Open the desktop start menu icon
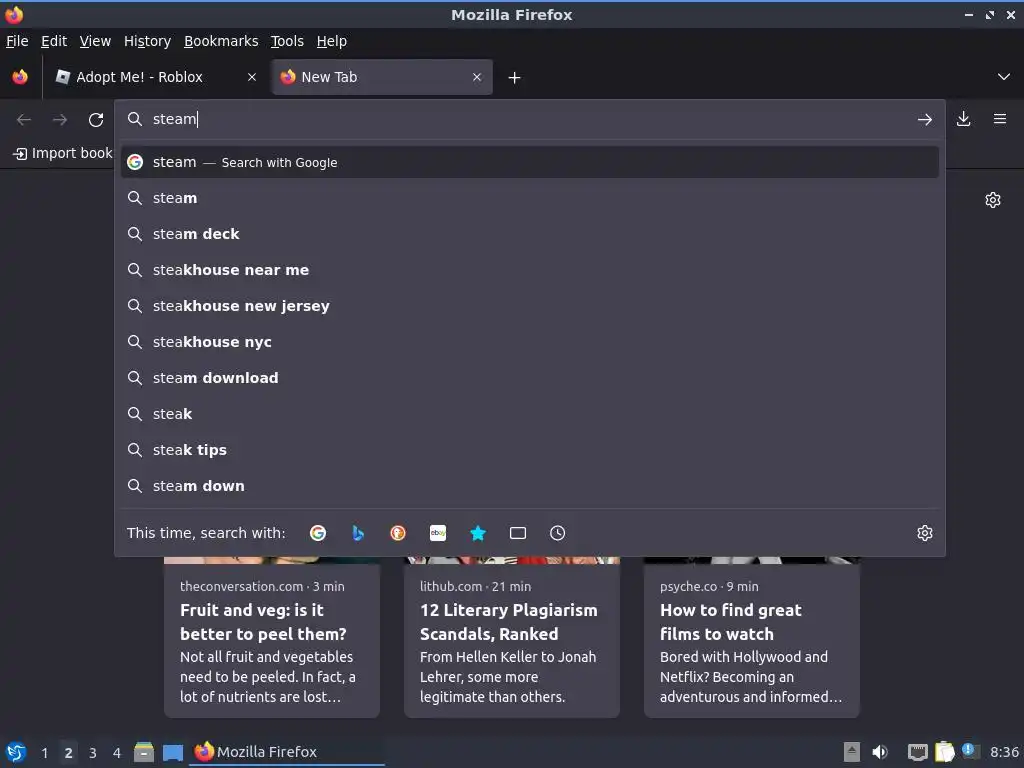This screenshot has height=768, width=1024. (16, 752)
